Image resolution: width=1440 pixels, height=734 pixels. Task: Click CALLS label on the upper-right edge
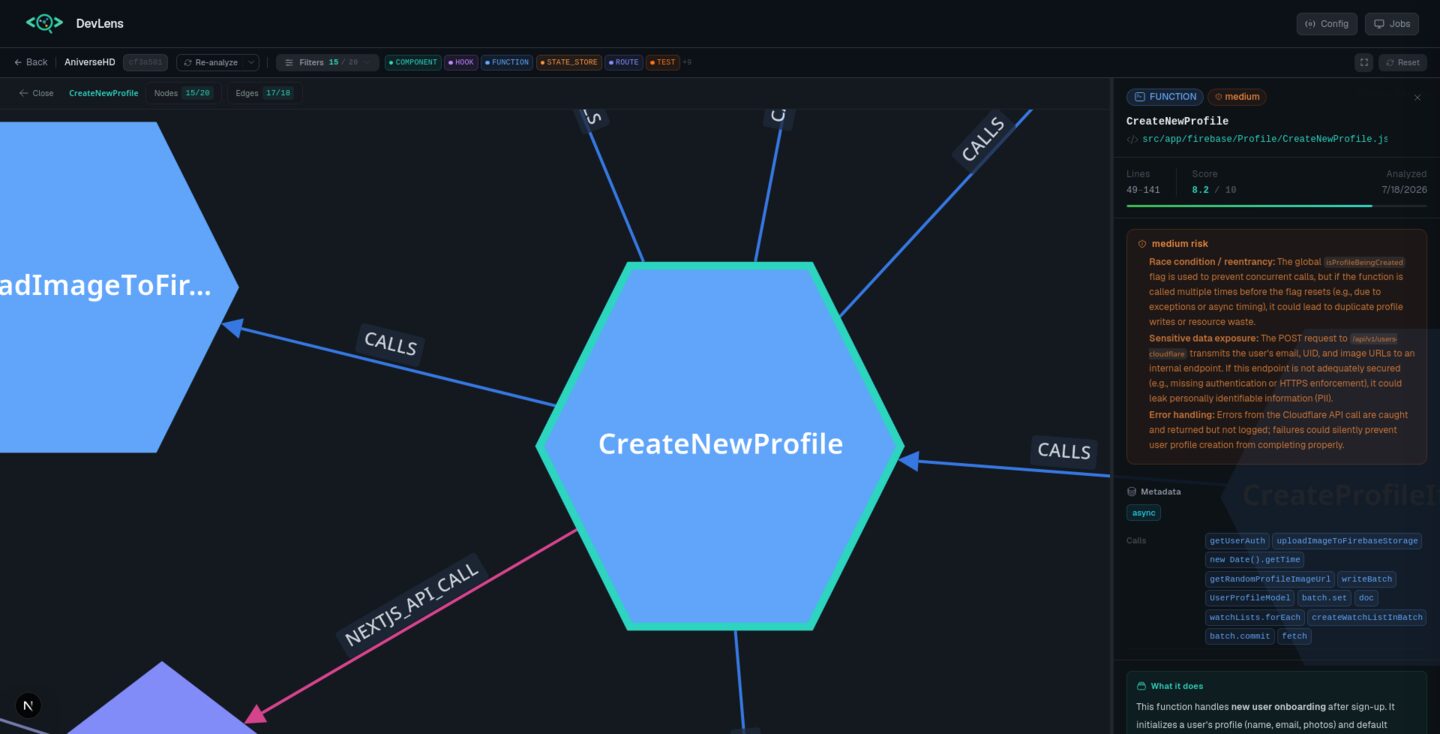pyautogui.click(x=983, y=140)
